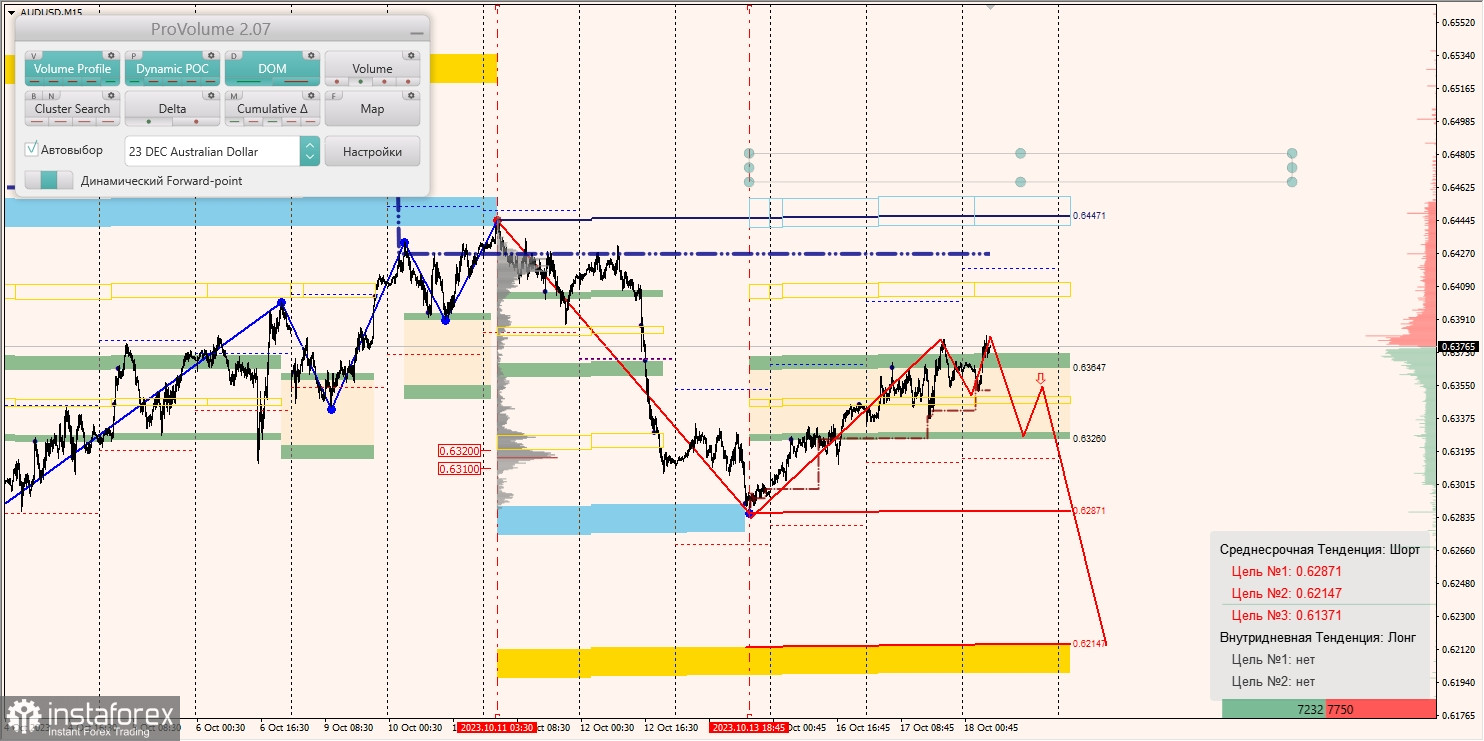Toggle the Cumulative Δ indicator
Image resolution: width=1484 pixels, height=741 pixels.
[272, 108]
